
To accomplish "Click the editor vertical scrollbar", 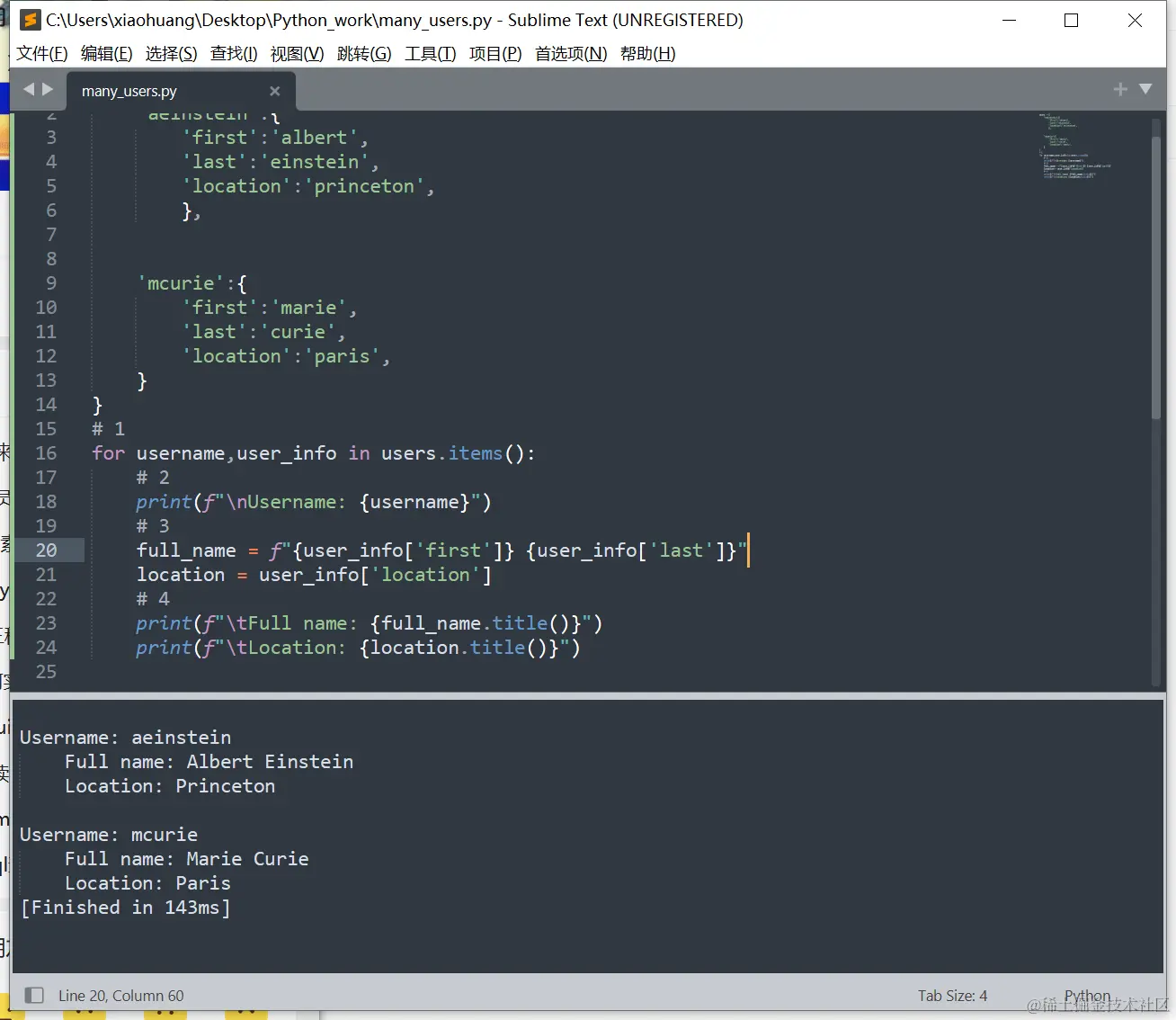I will pos(1156,277).
